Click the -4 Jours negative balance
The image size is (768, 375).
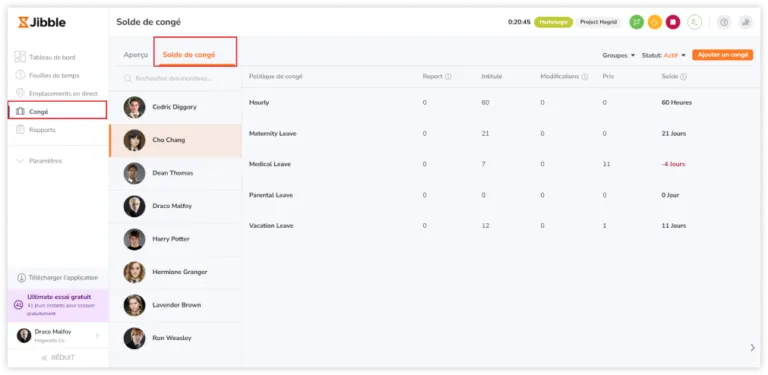673,164
